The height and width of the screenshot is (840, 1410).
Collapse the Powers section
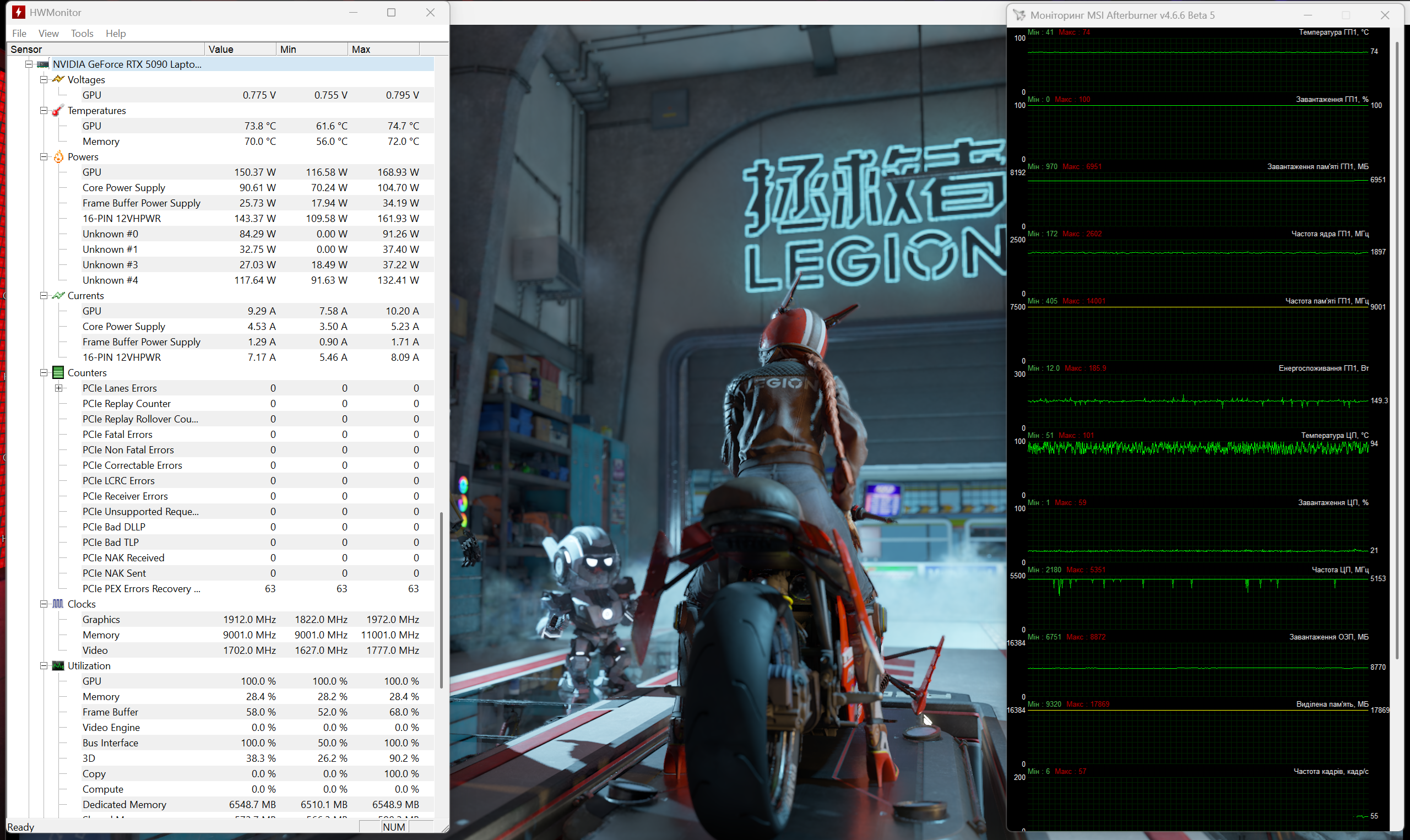coord(44,157)
